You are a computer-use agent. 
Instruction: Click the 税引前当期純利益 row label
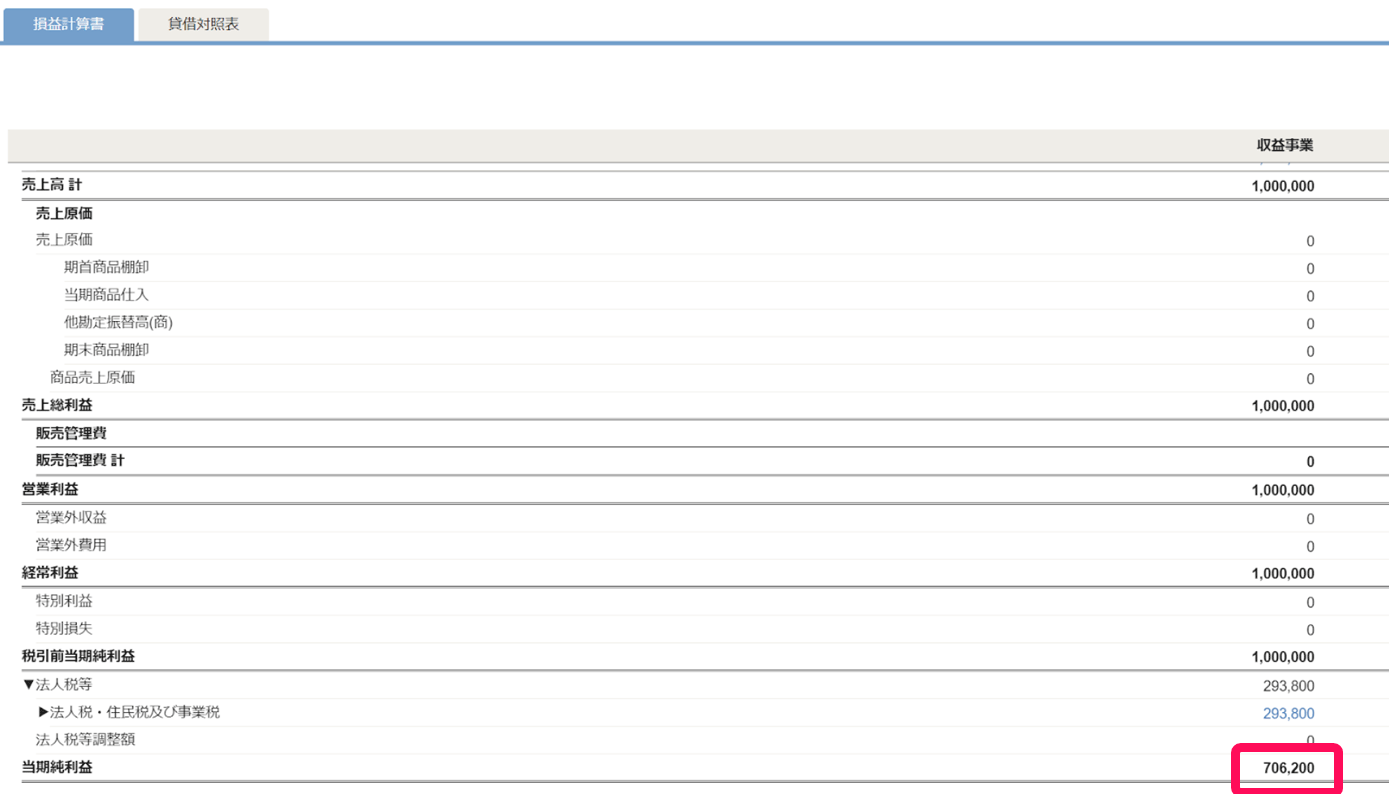click(78, 656)
